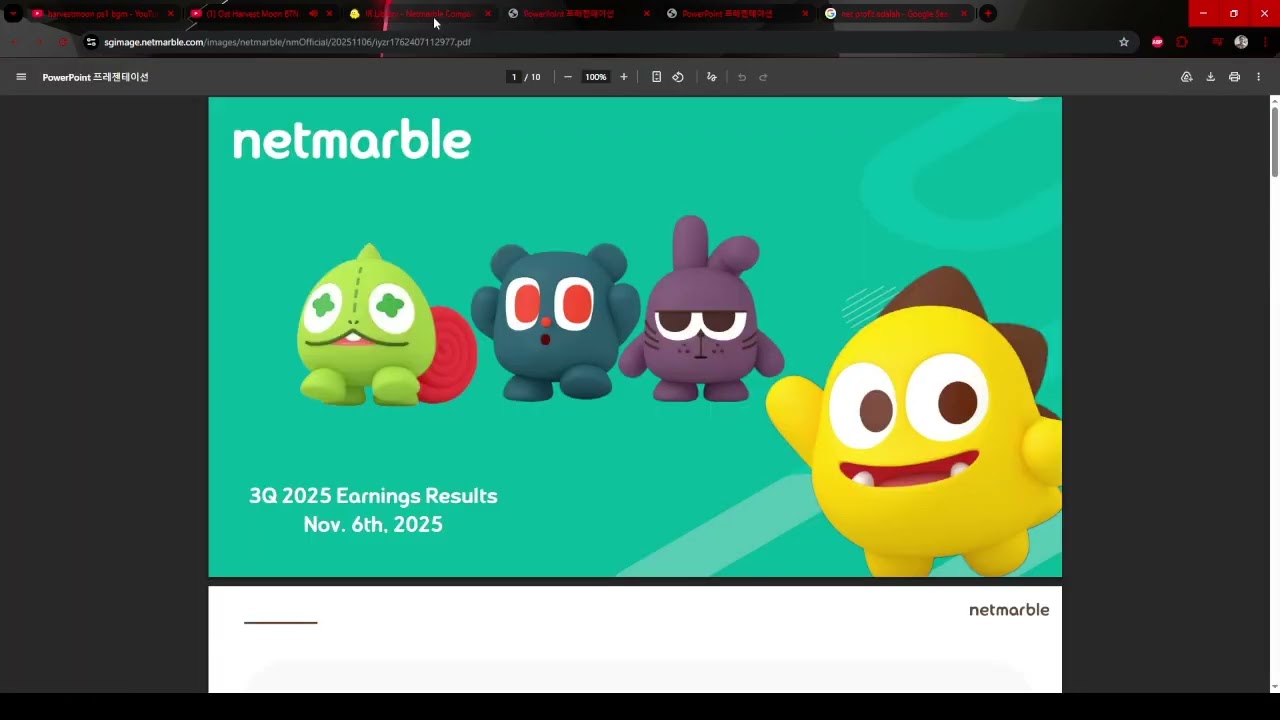This screenshot has width=1280, height=720.
Task: Click the scrollbar down arrow
Action: point(1275,687)
